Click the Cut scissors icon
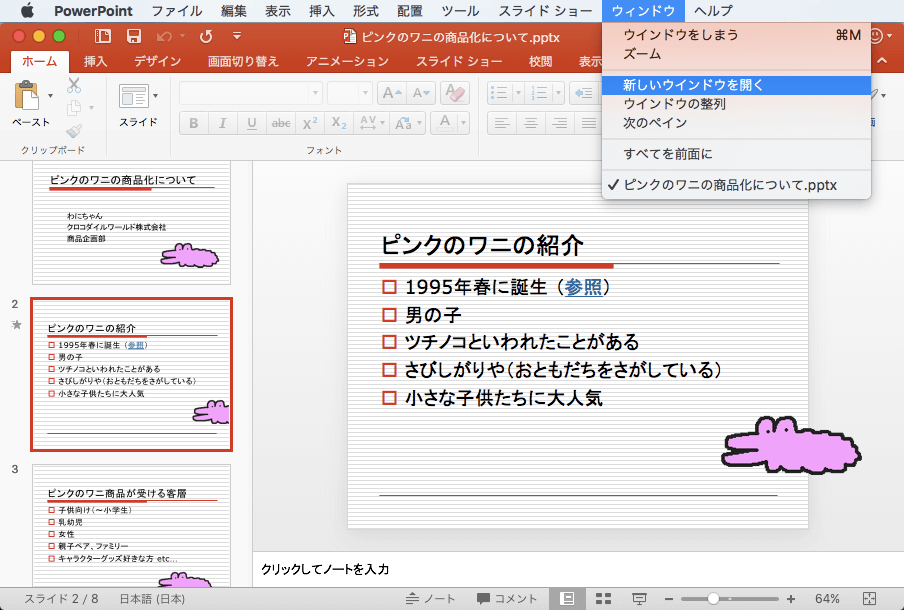904x610 pixels. 74,86
